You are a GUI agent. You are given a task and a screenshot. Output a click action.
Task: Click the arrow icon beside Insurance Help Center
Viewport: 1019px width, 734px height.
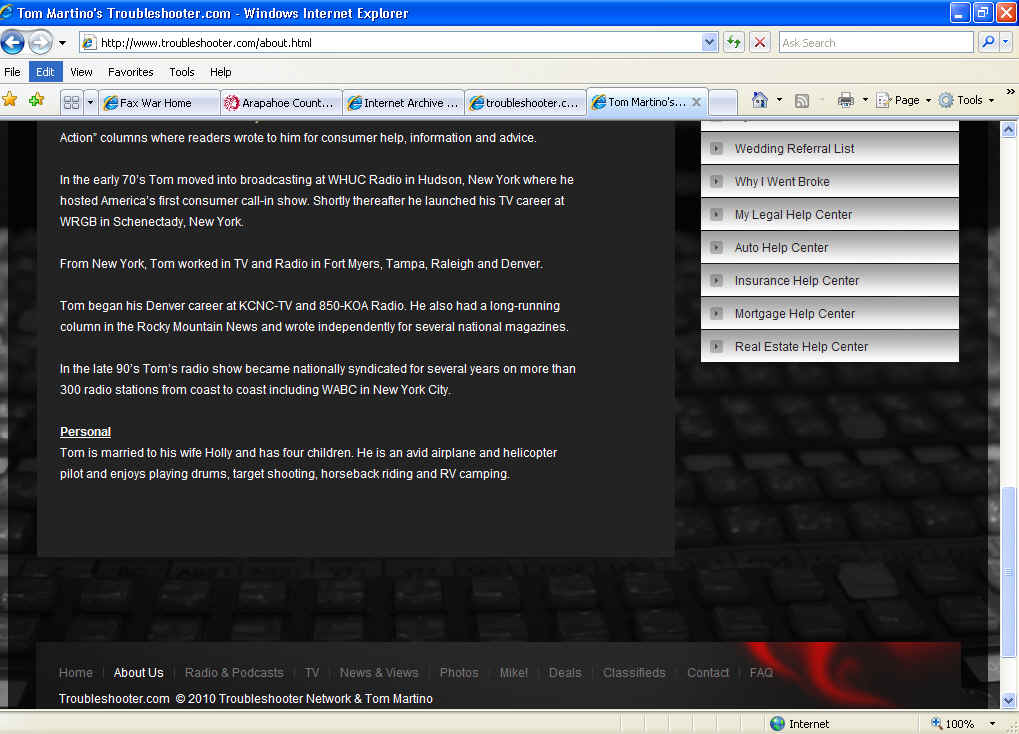pos(716,281)
